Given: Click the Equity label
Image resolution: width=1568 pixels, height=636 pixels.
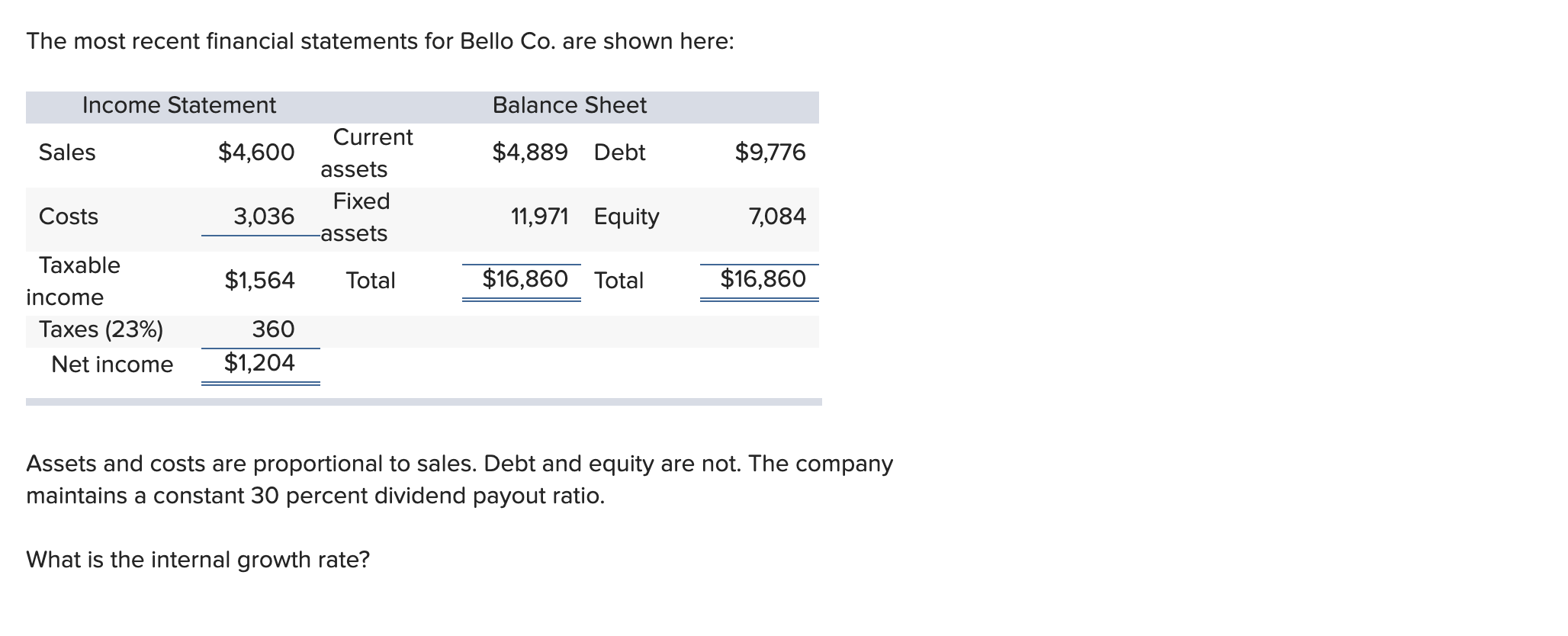Looking at the screenshot, I should (626, 217).
